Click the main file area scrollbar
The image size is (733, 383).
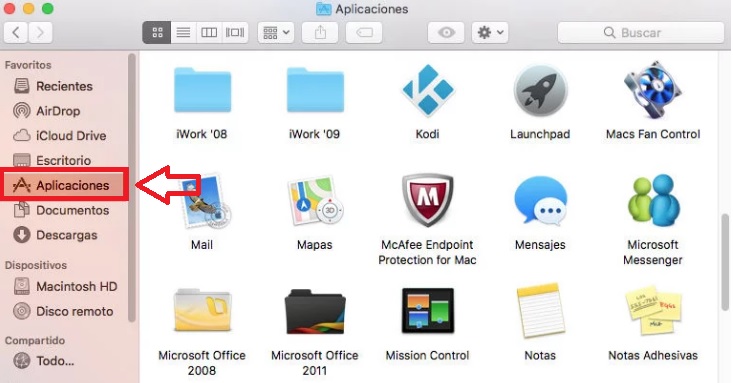[726, 262]
